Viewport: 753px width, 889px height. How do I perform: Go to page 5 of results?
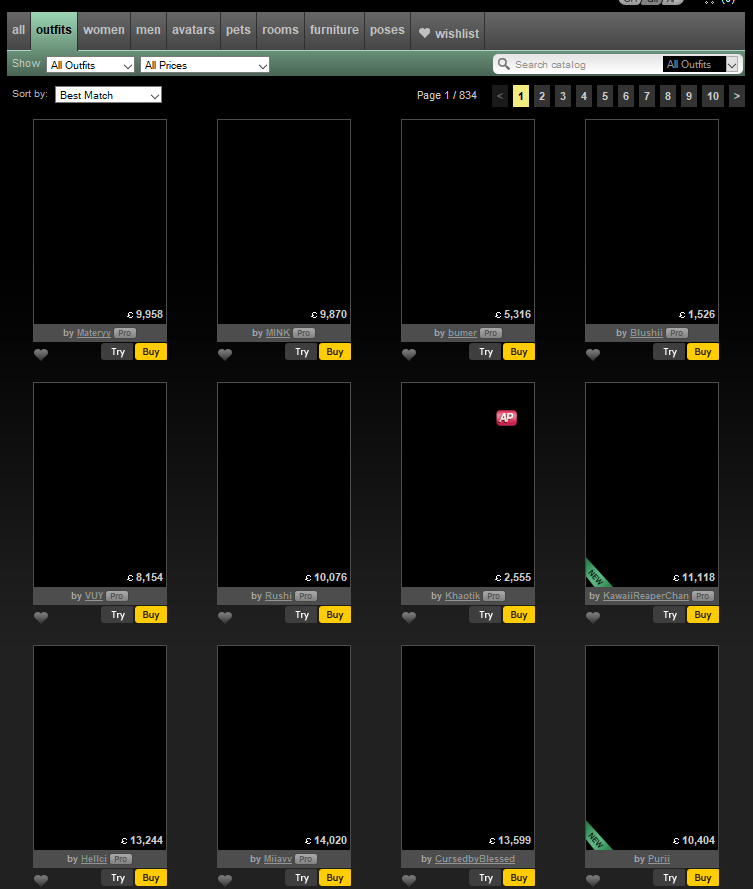604,96
